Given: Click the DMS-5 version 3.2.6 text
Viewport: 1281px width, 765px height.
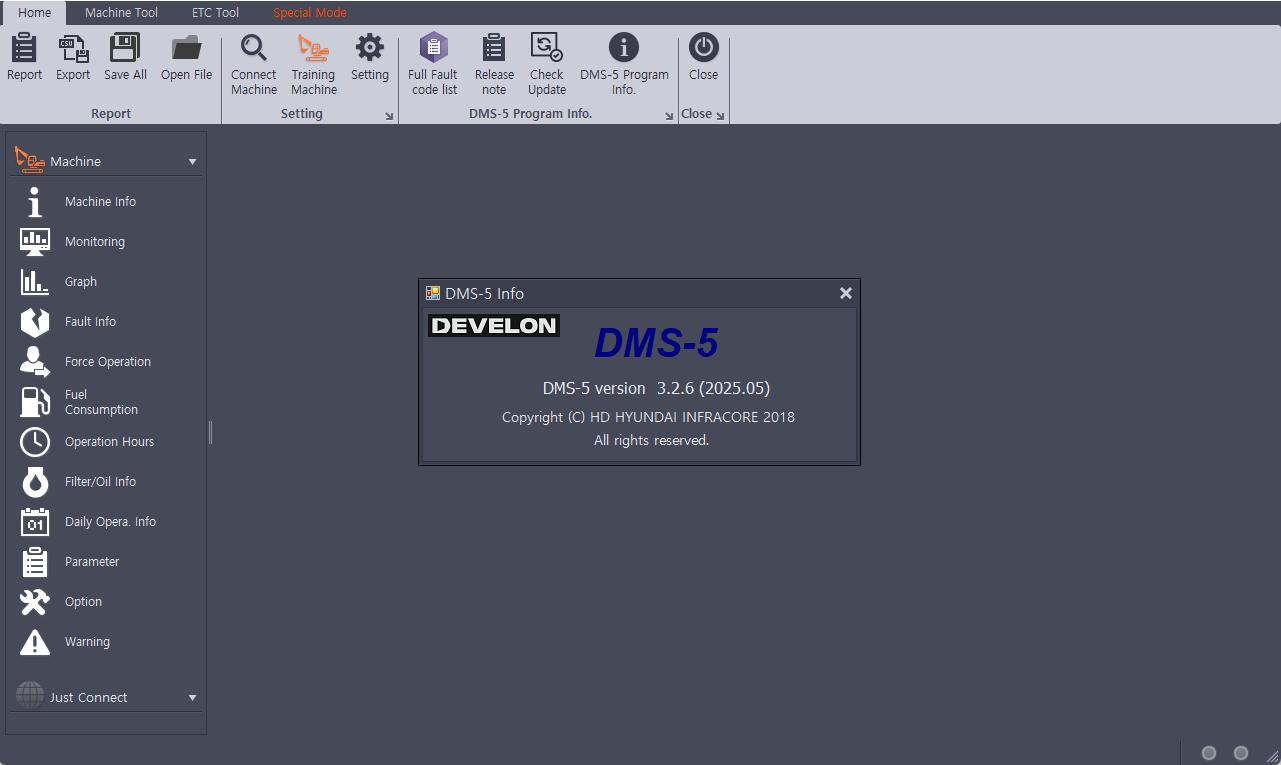Looking at the screenshot, I should click(656, 388).
